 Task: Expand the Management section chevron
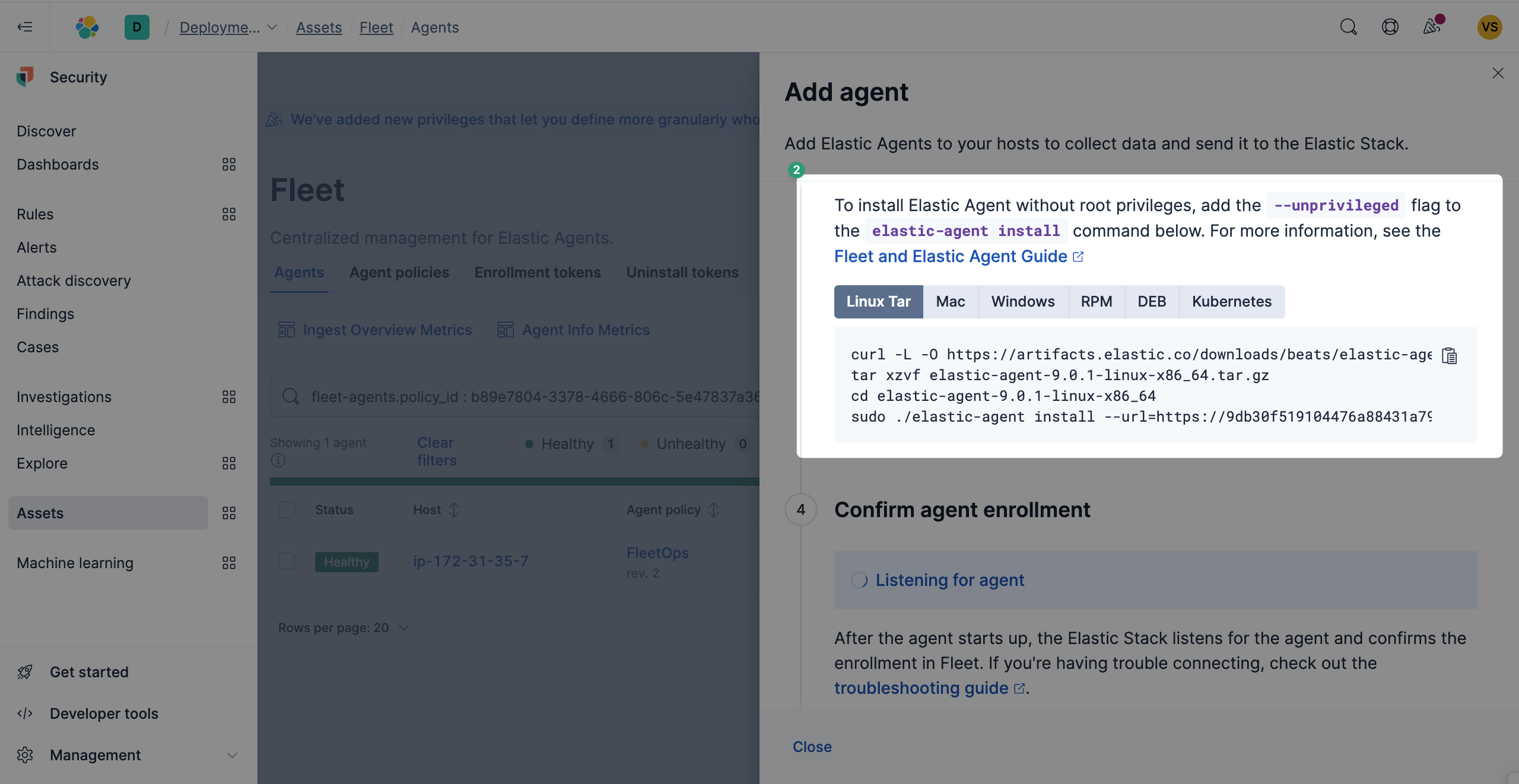click(233, 755)
